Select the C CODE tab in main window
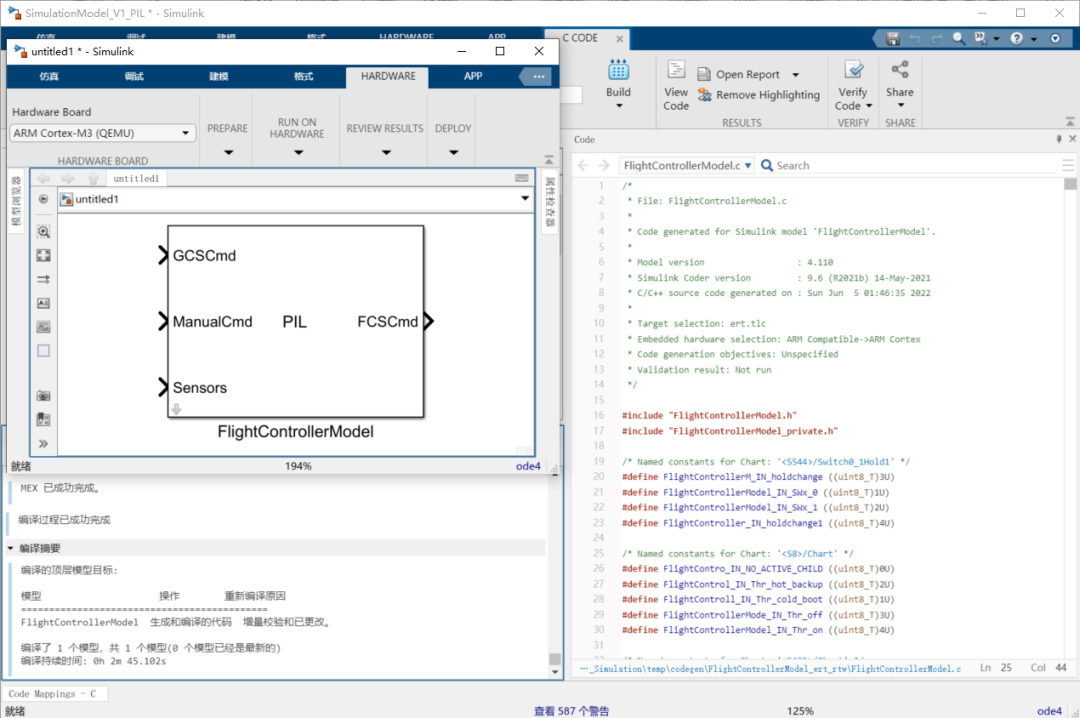1080x718 pixels. point(580,39)
